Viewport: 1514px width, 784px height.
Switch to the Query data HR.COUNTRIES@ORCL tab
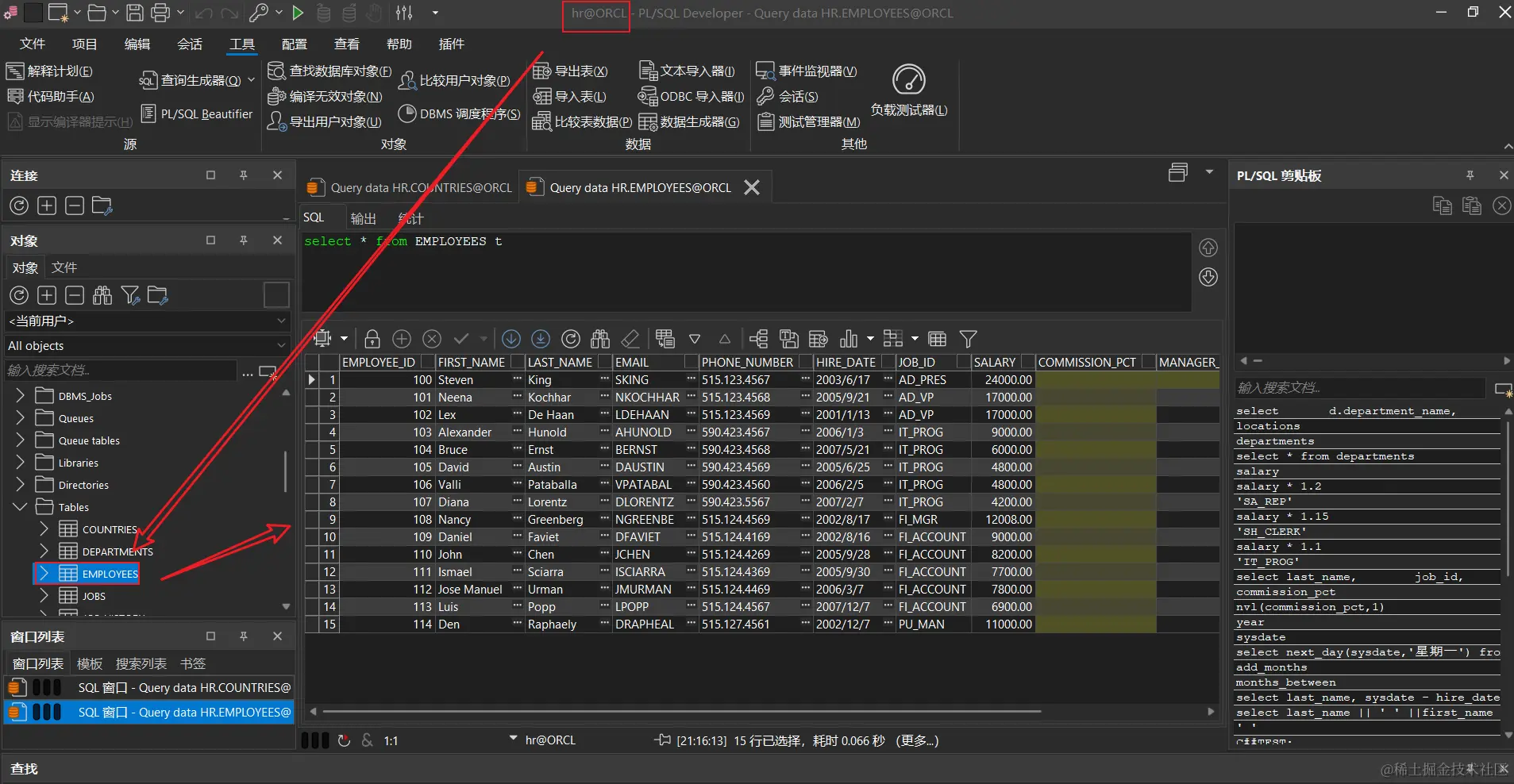click(410, 188)
